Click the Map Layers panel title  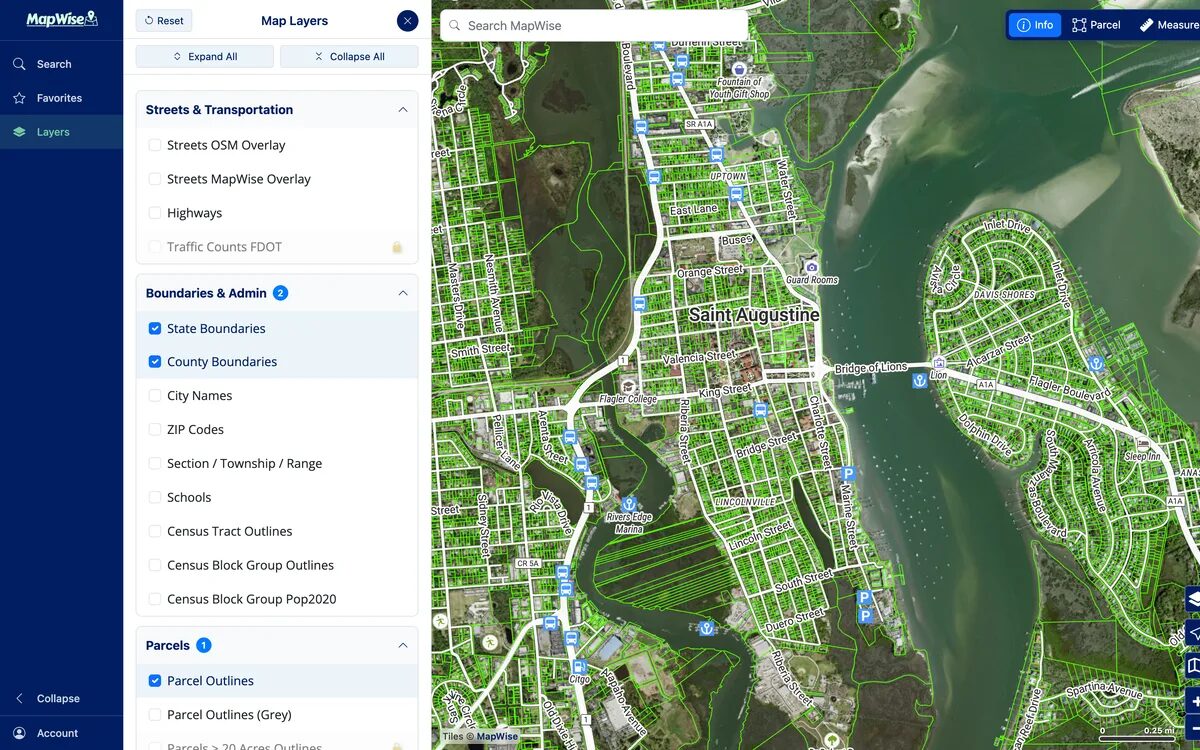click(294, 20)
